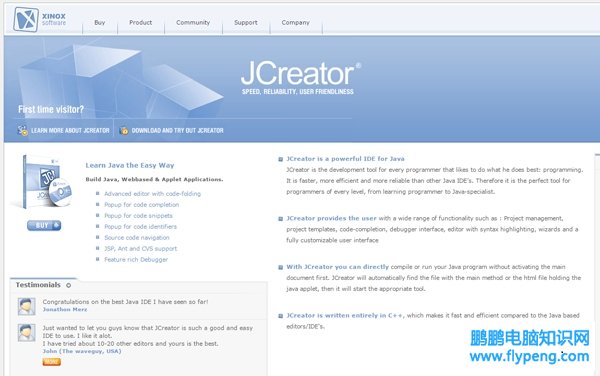Click the Download and Try Out JCreator link

pyautogui.click(x=177, y=130)
